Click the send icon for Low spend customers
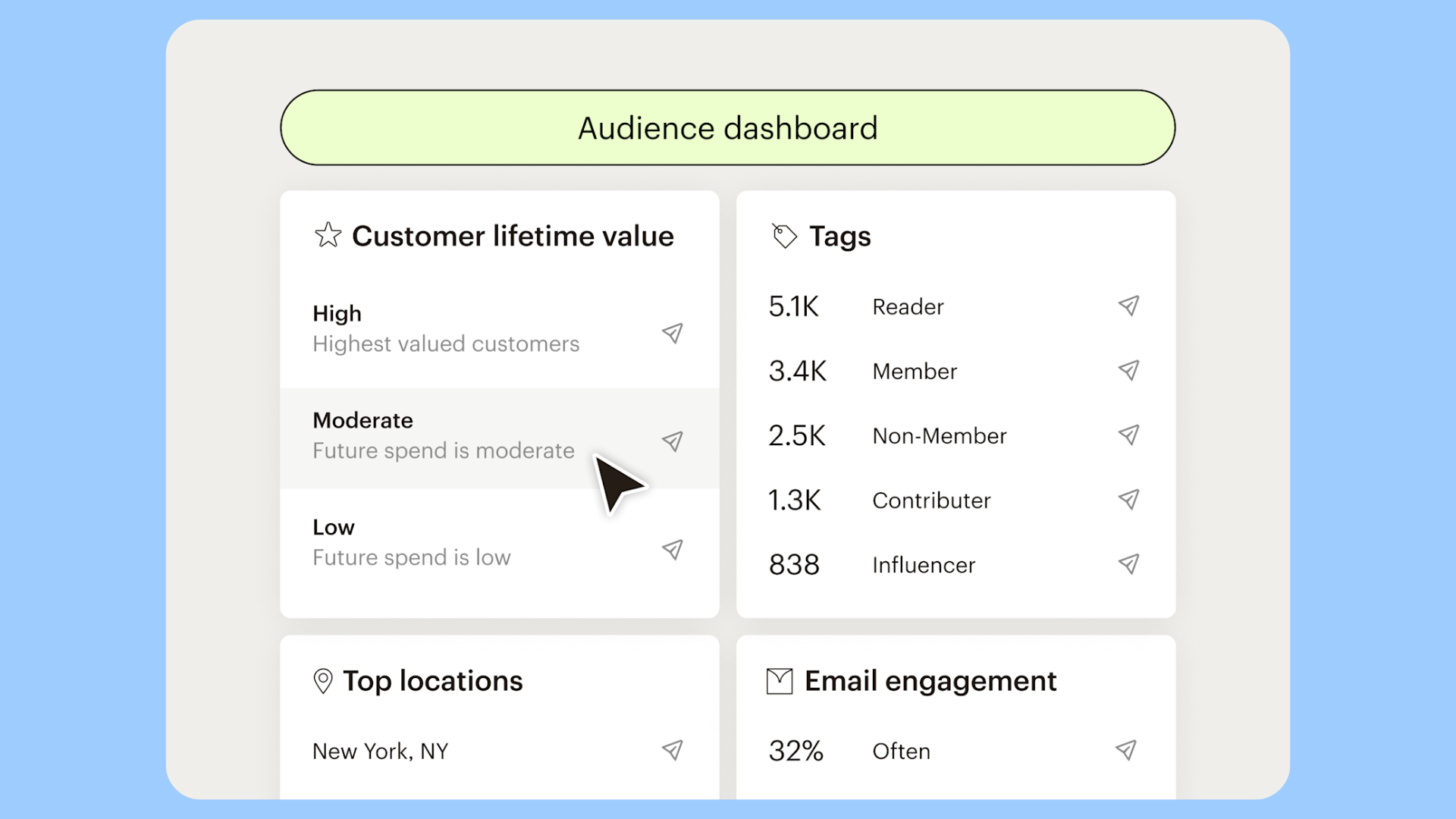The height and width of the screenshot is (819, 1456). coord(673,549)
